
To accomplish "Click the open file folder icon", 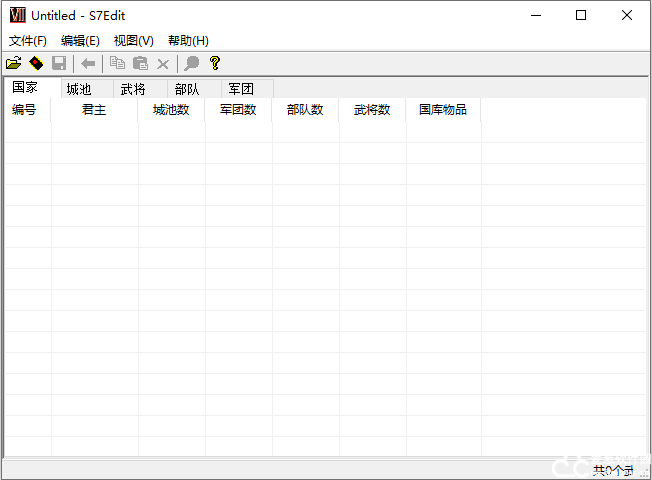I will 14,63.
